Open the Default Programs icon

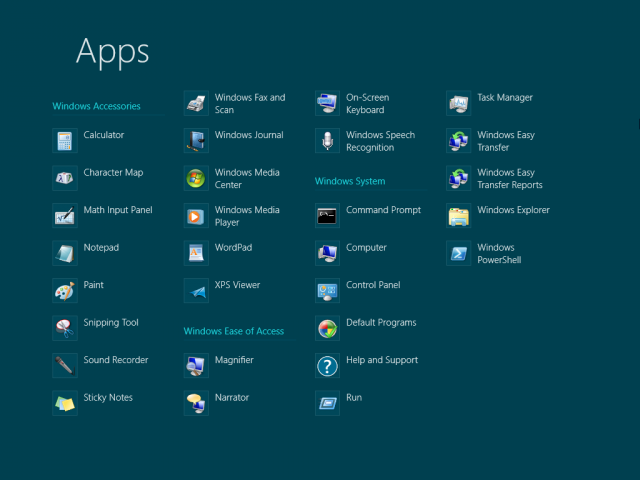tap(327, 329)
